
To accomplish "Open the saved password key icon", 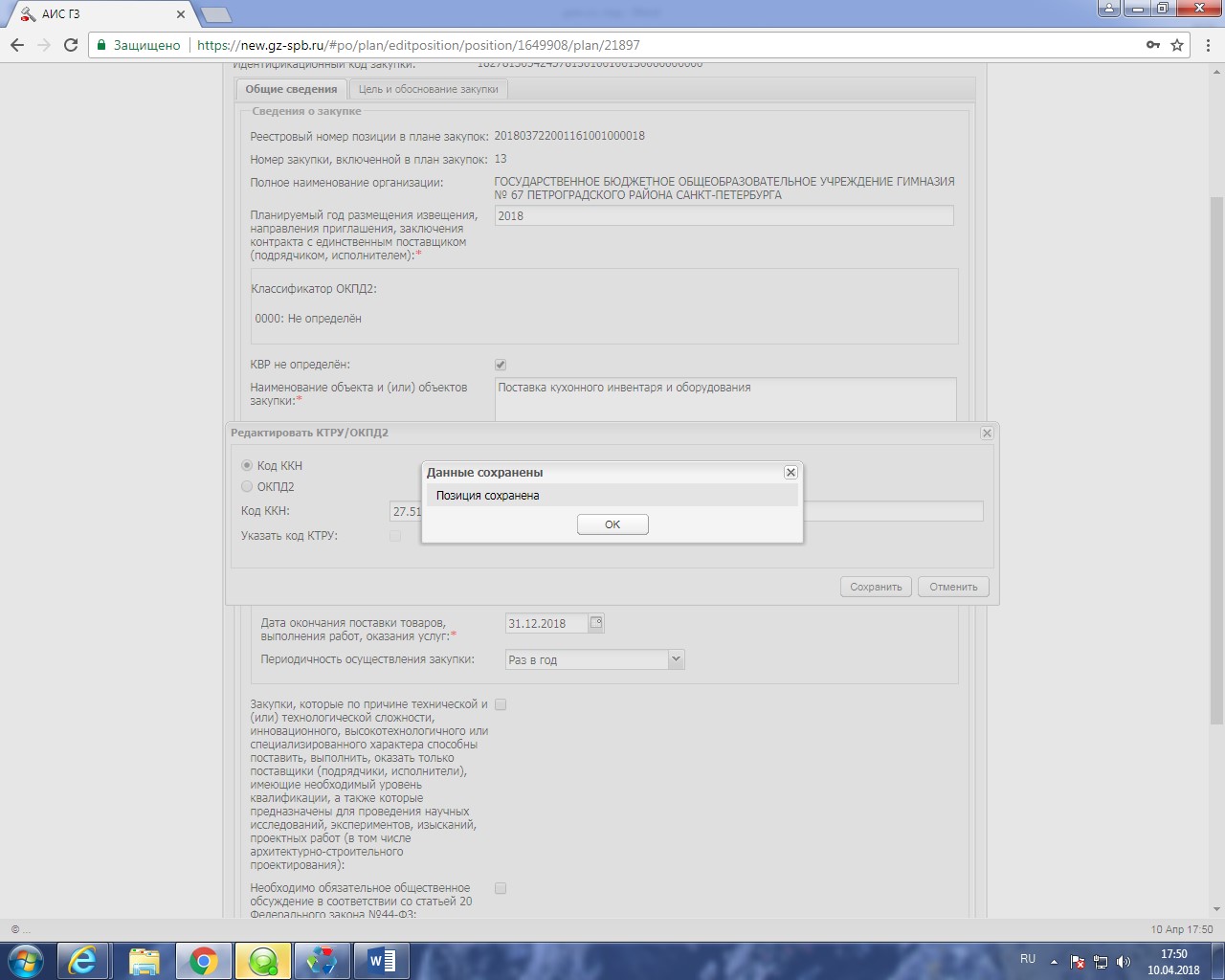I will 1153,45.
